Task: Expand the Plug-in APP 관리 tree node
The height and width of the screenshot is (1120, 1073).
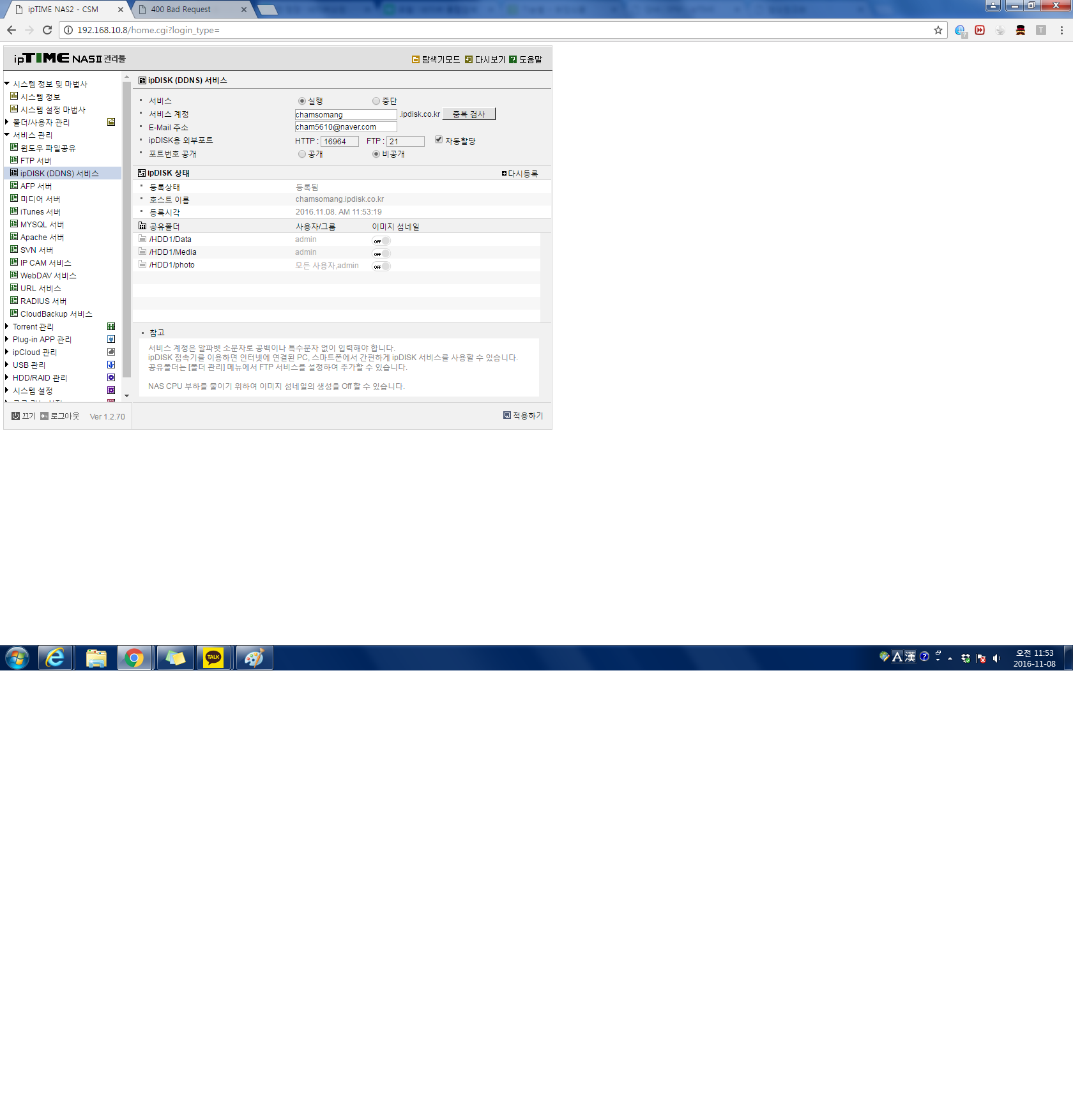Action: coord(7,339)
